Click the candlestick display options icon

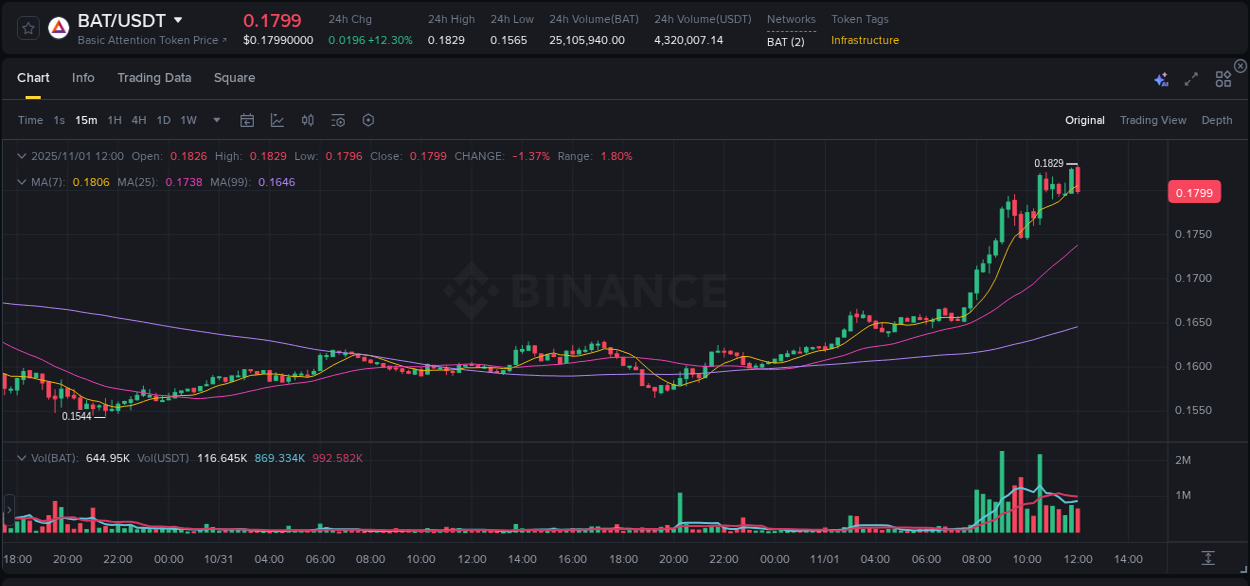pyautogui.click(x=307, y=119)
